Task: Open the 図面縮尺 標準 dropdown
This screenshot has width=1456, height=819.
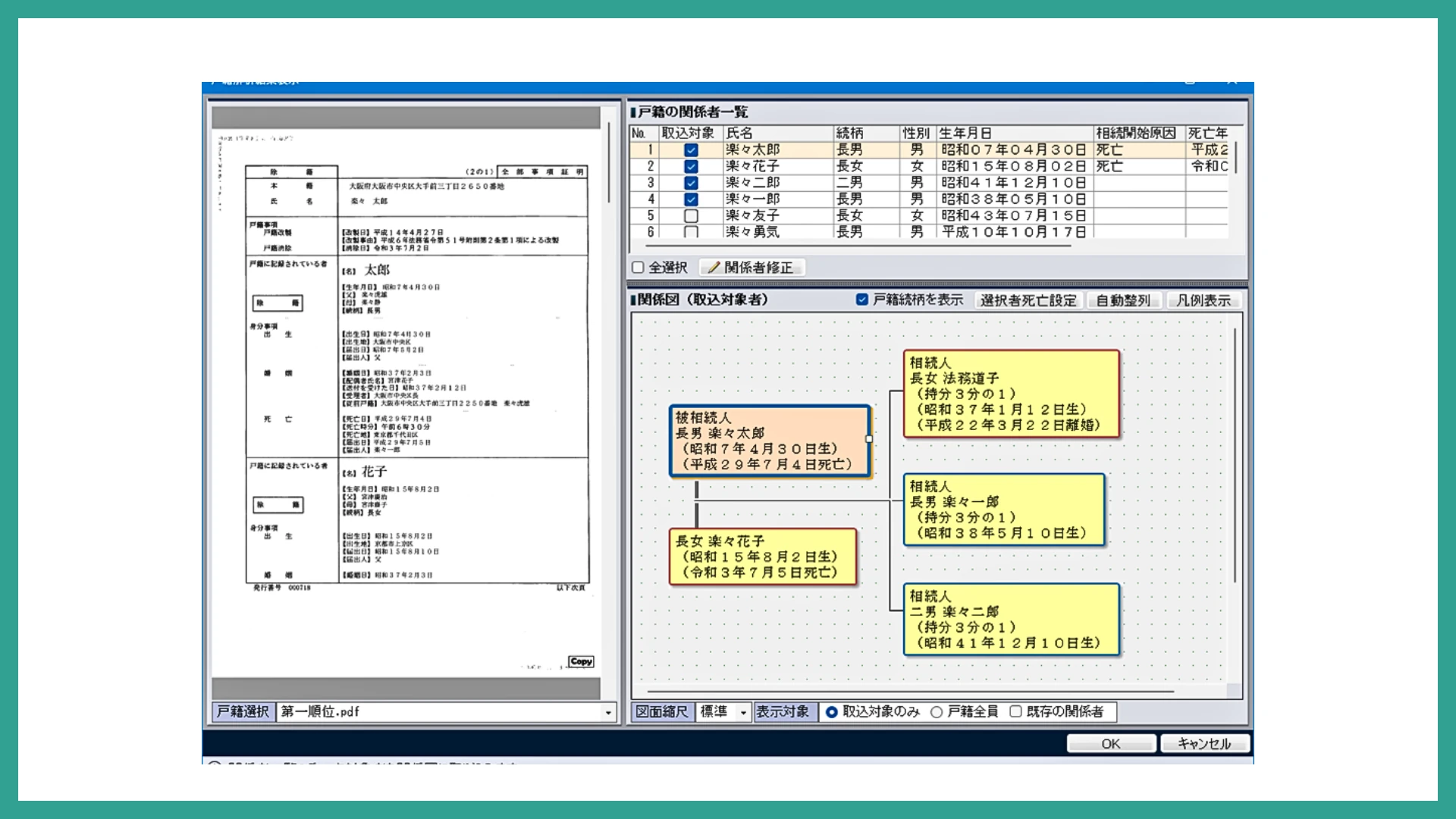Action: coord(743,712)
